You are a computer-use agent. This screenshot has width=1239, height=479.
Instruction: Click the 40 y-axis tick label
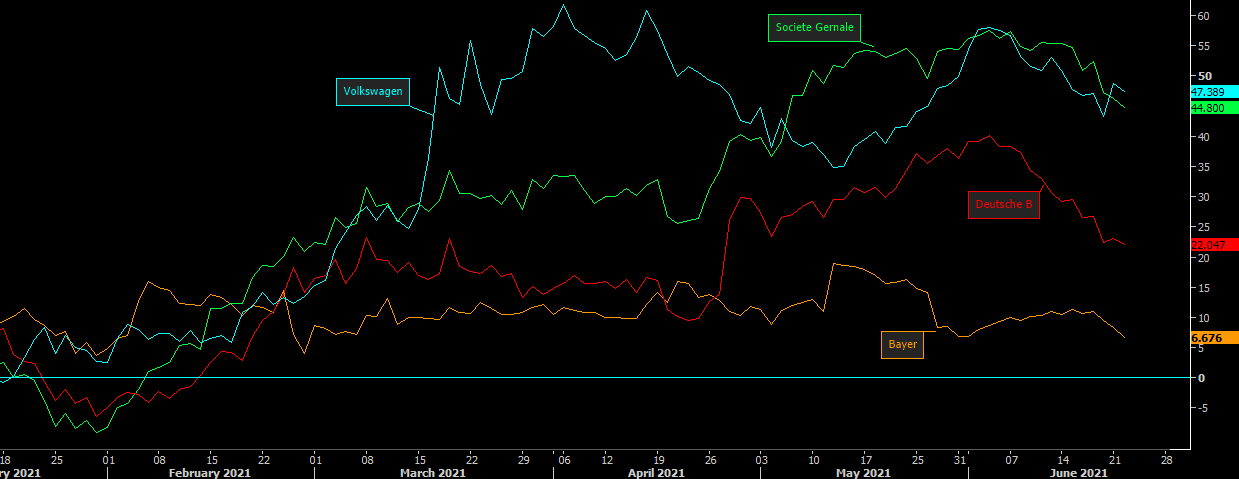[1204, 137]
